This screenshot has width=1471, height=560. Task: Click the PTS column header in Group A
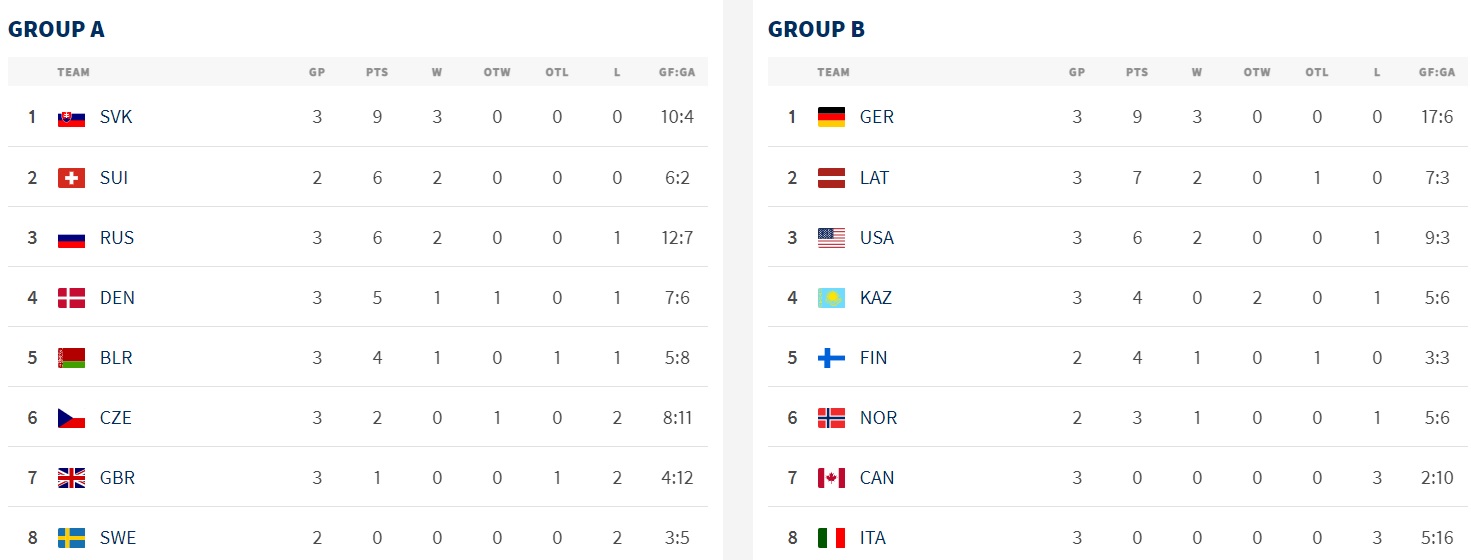[377, 72]
